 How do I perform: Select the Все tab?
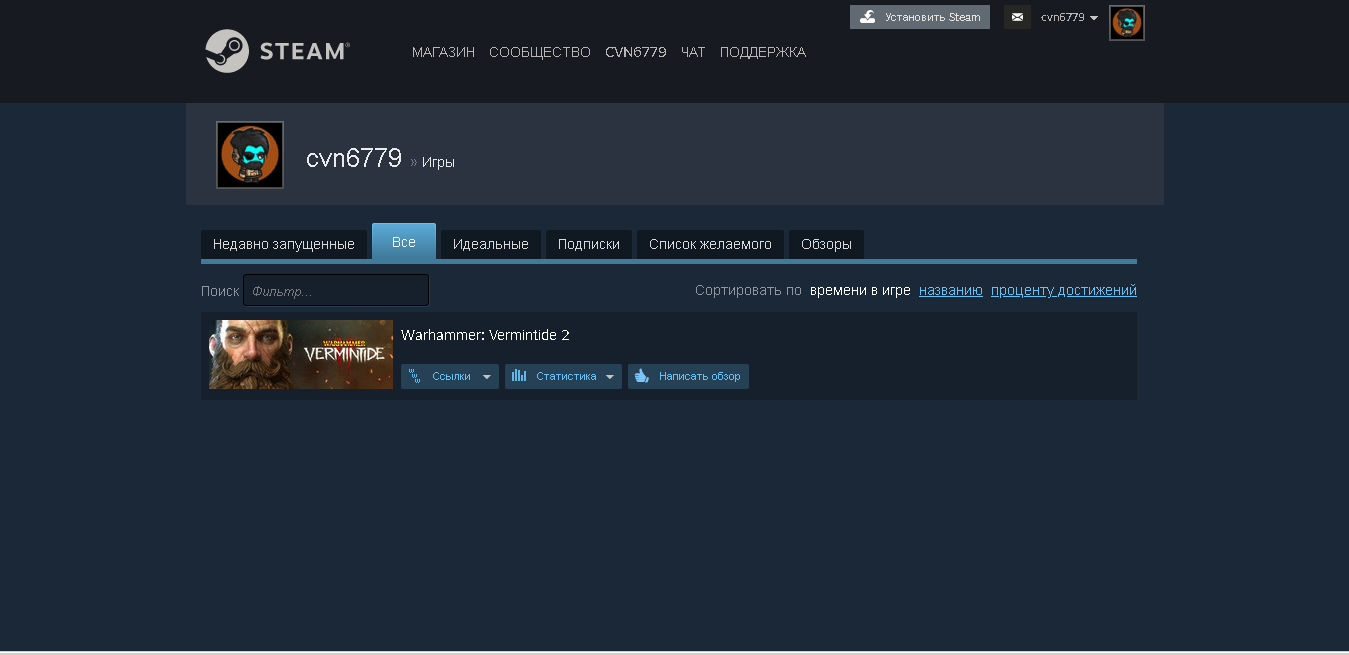pos(404,242)
